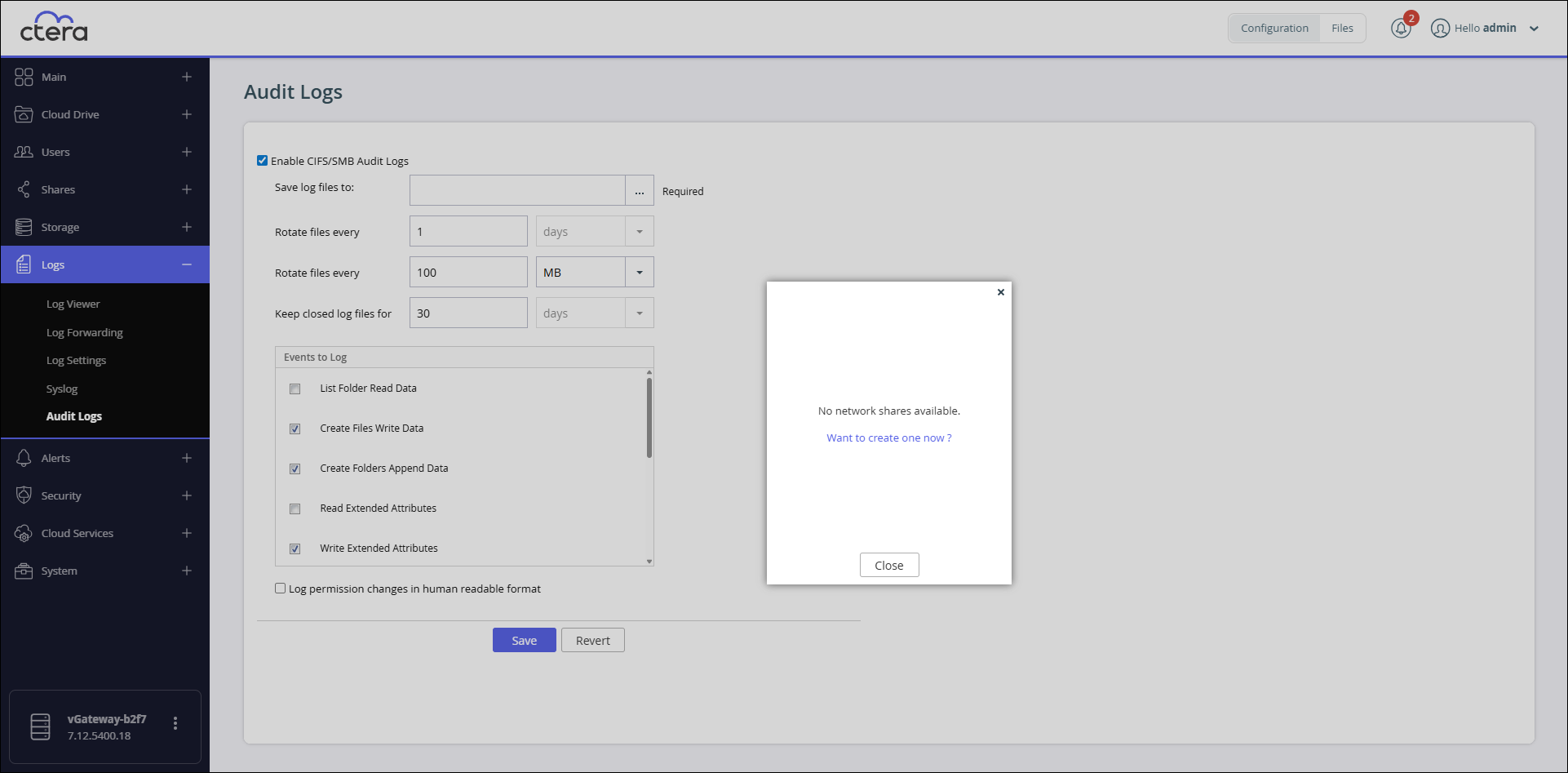Click the admin user avatar icon
1568x773 pixels.
1441,29
